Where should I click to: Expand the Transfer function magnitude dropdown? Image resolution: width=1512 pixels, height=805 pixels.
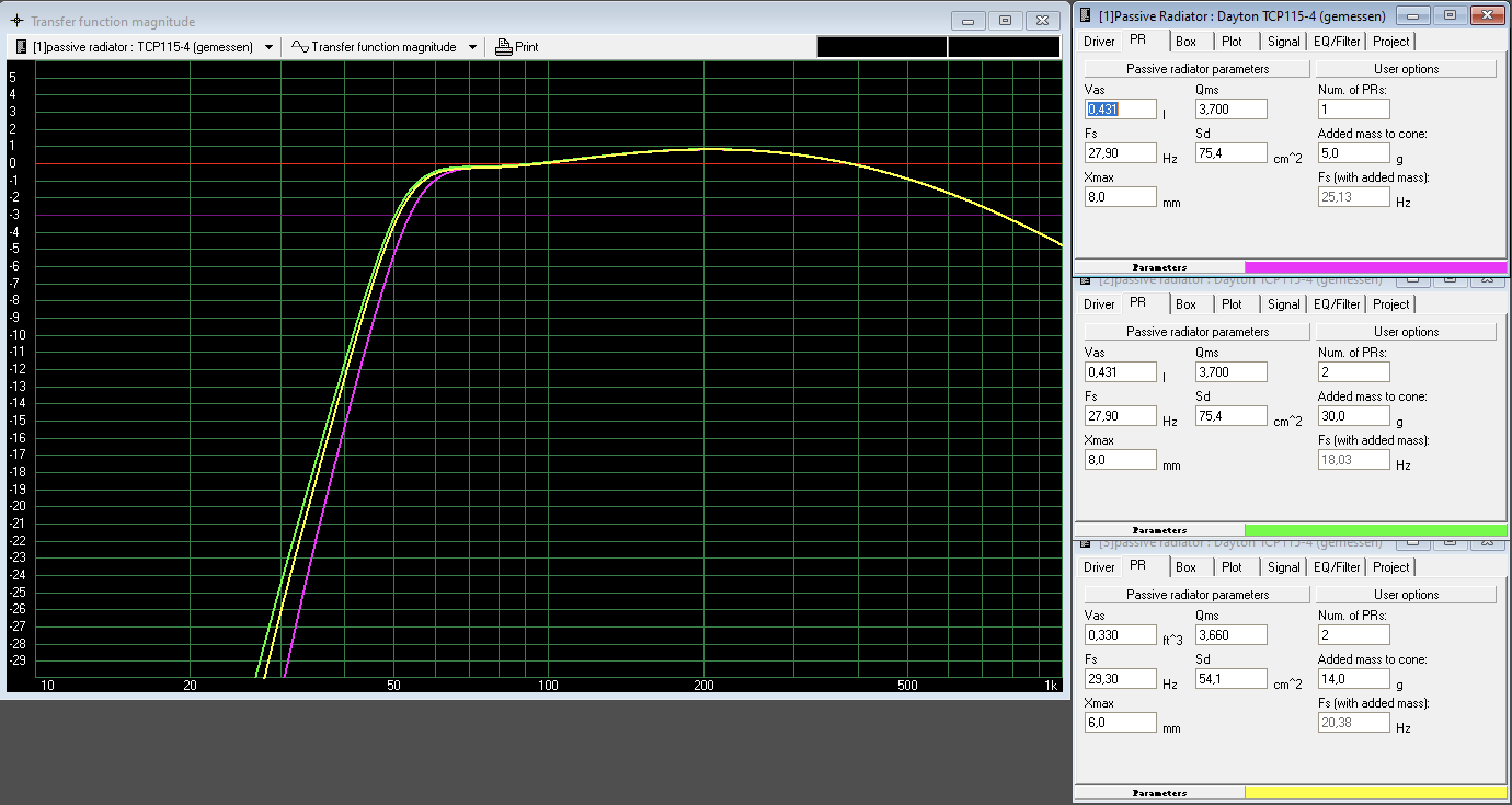(472, 47)
